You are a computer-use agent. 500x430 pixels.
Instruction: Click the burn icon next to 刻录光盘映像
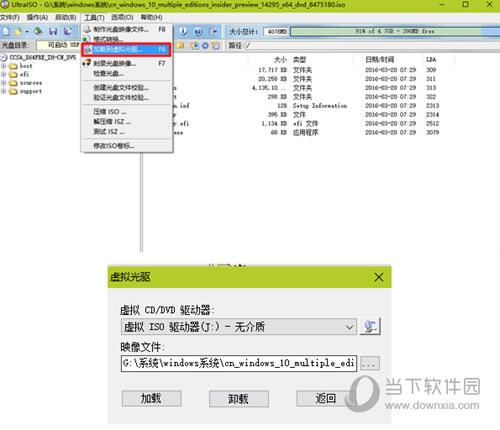[x=87, y=63]
